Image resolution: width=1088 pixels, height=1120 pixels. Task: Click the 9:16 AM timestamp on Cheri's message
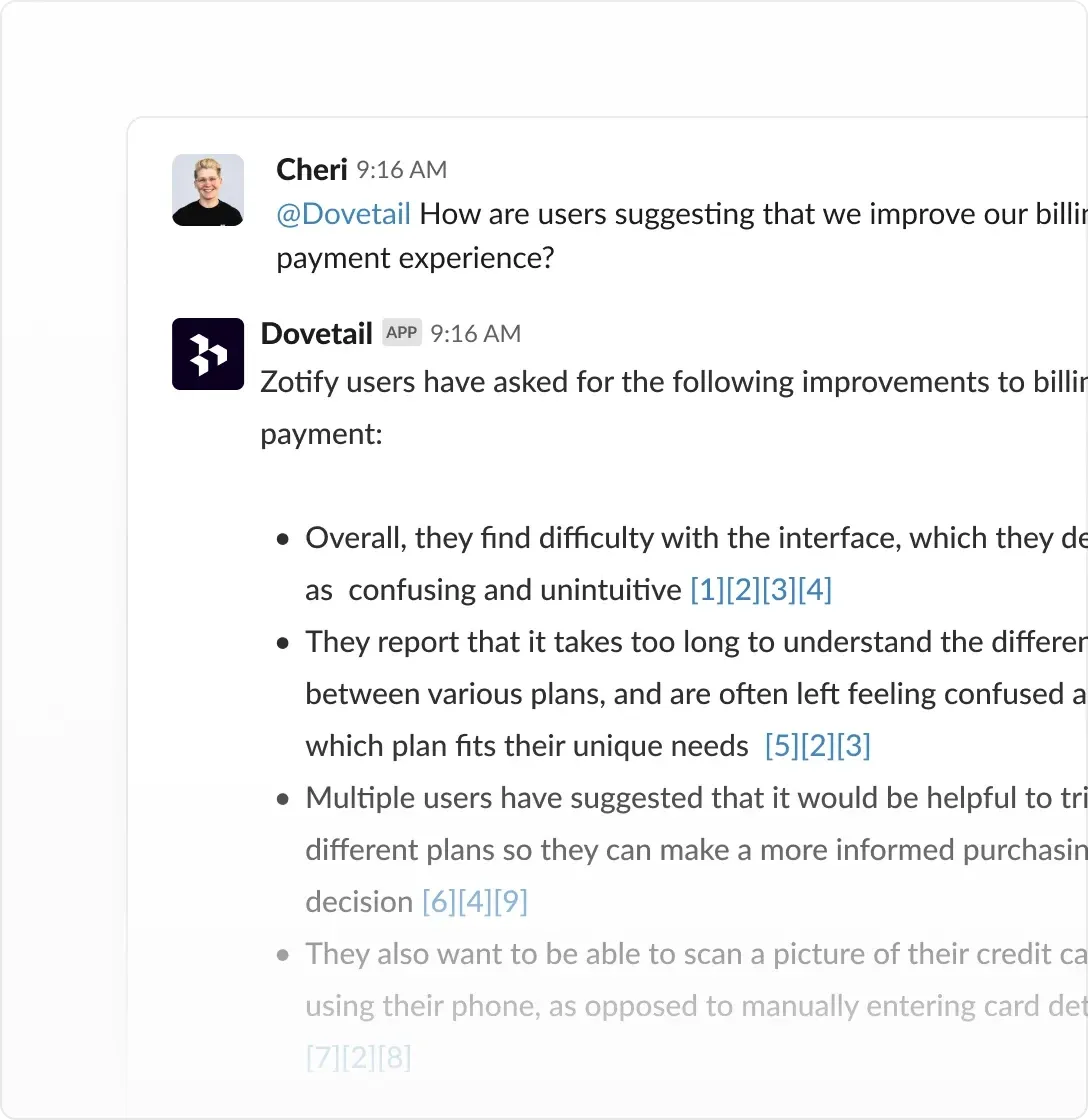click(400, 169)
